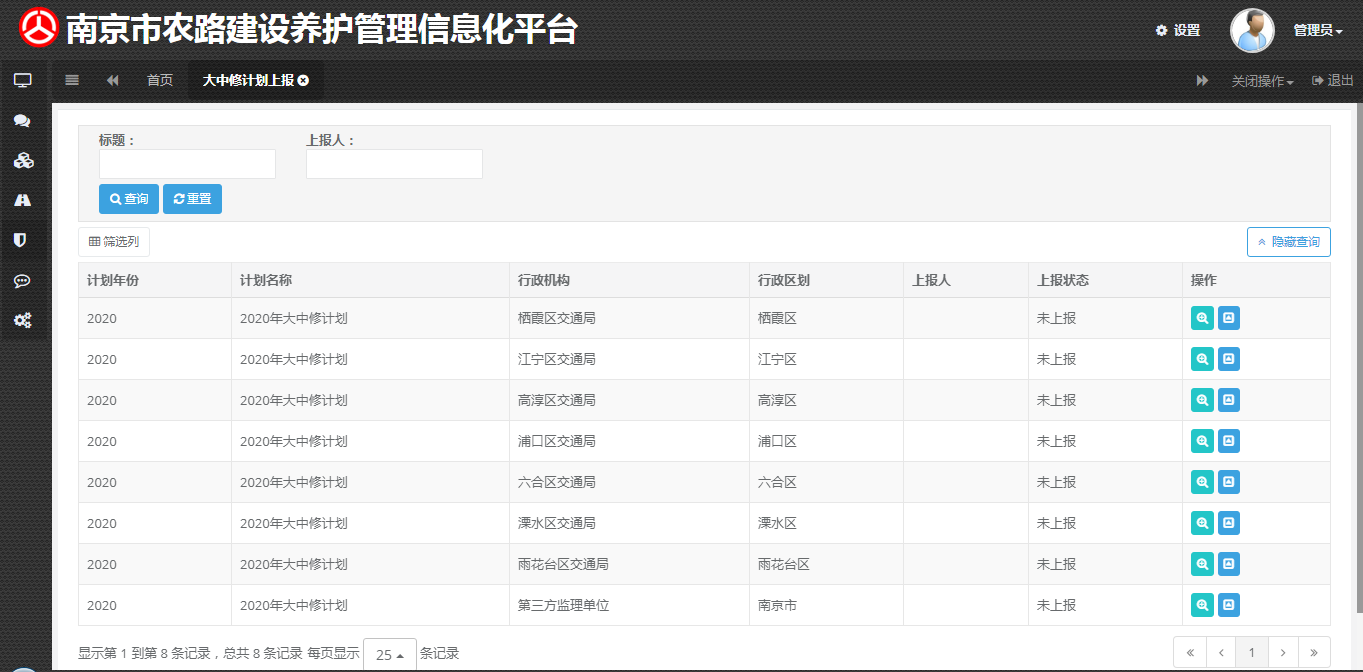Focus the 标题 input field
1363x672 pixels.
pyautogui.click(x=187, y=164)
